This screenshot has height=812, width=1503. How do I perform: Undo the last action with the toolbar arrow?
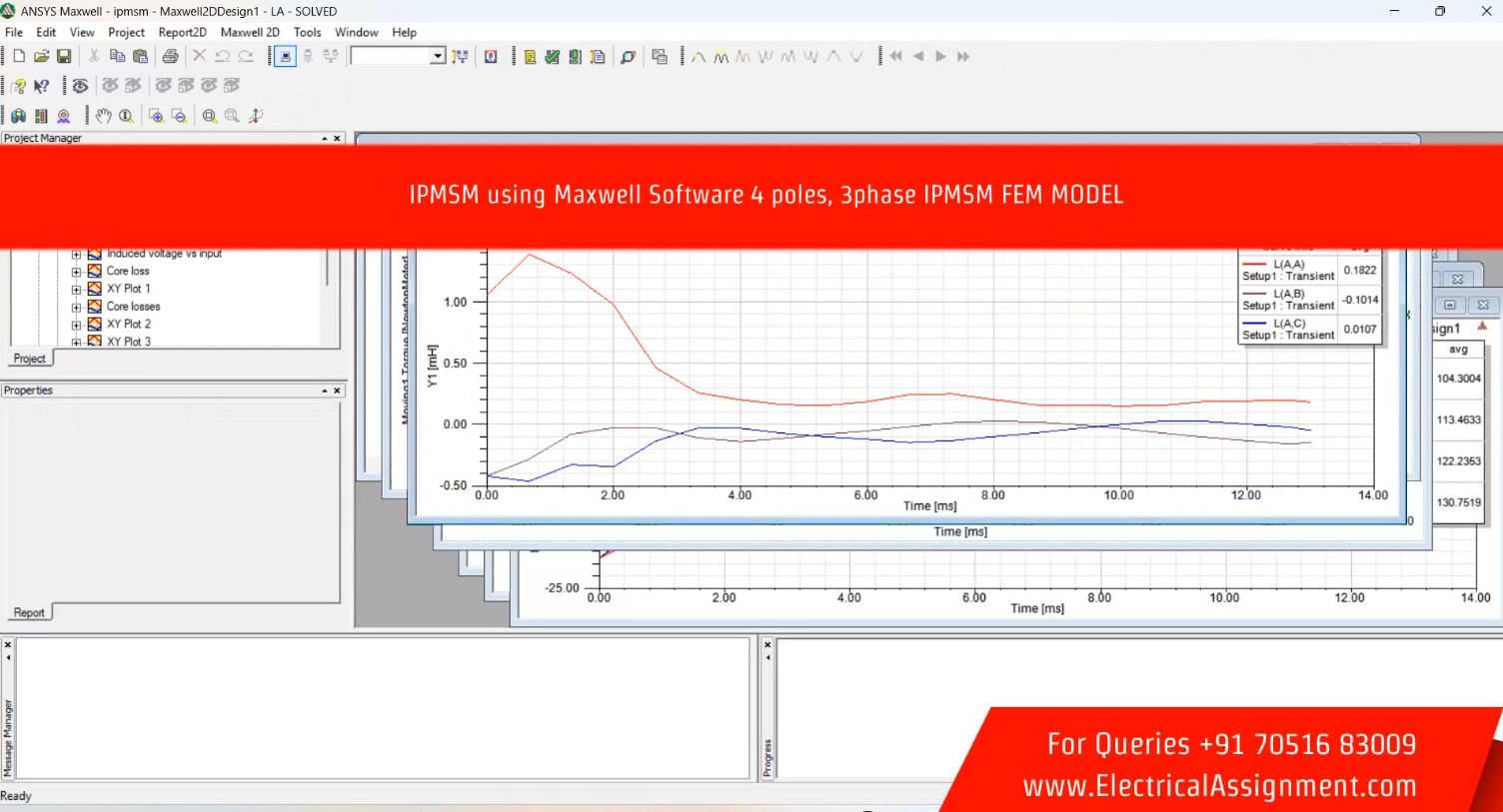pos(222,57)
